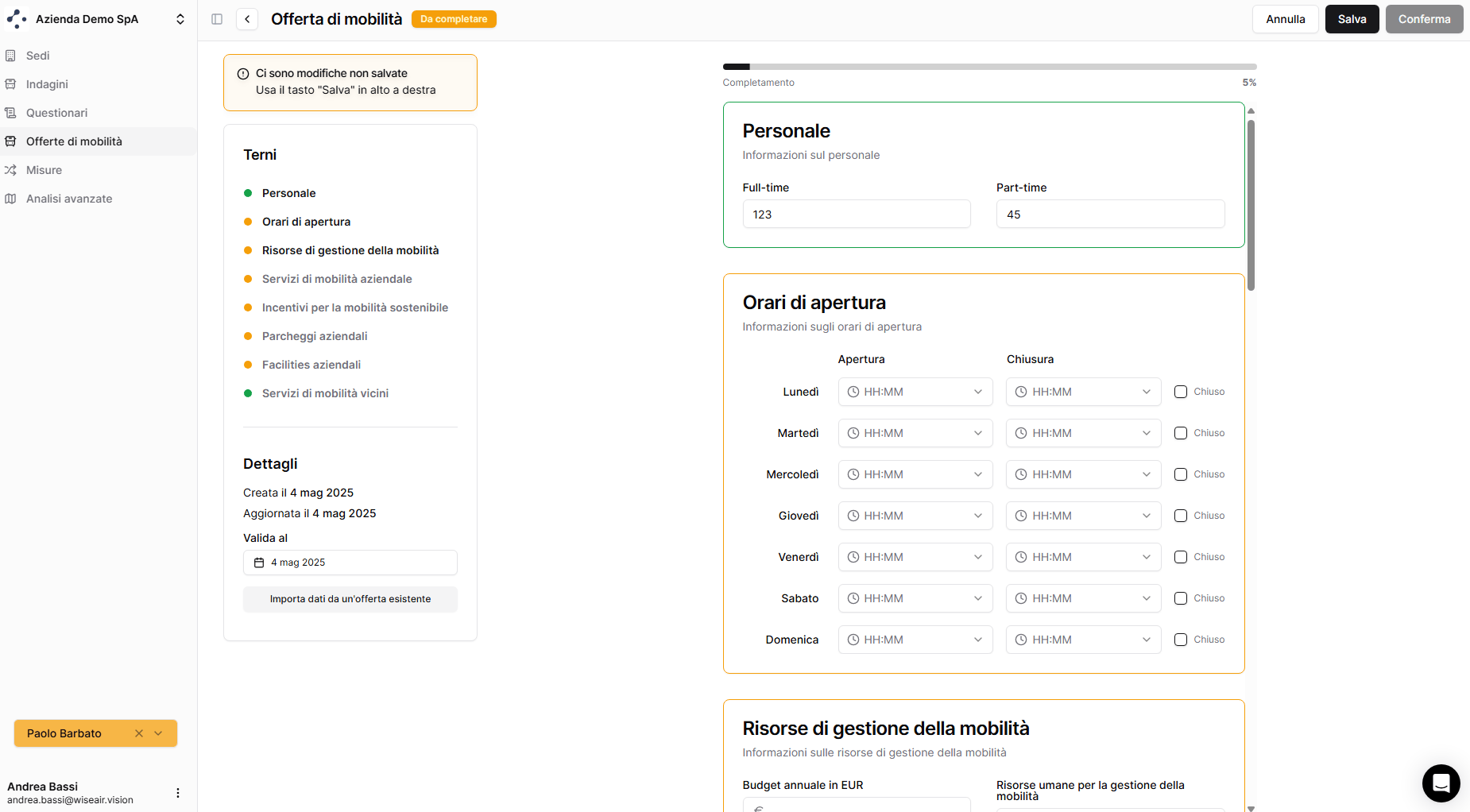Image resolution: width=1470 pixels, height=812 pixels.
Task: Click the Misure shuffle icon
Action: [10, 170]
